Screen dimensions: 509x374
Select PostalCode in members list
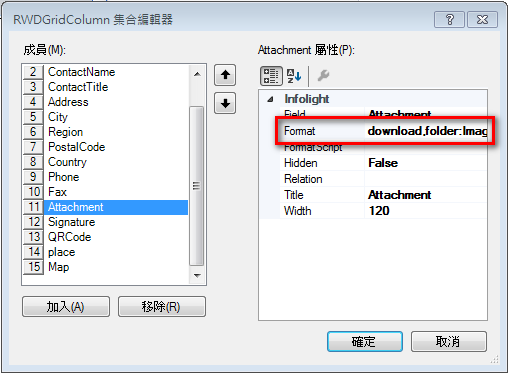point(105,147)
